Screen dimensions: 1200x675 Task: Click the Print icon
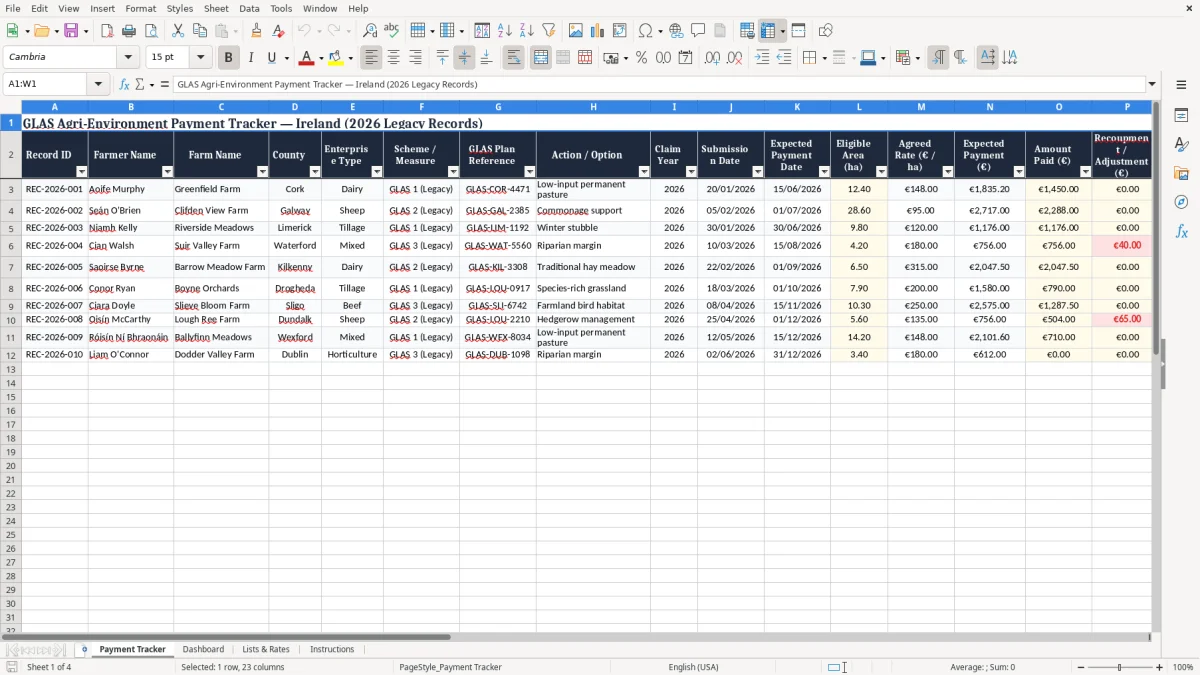click(x=129, y=31)
